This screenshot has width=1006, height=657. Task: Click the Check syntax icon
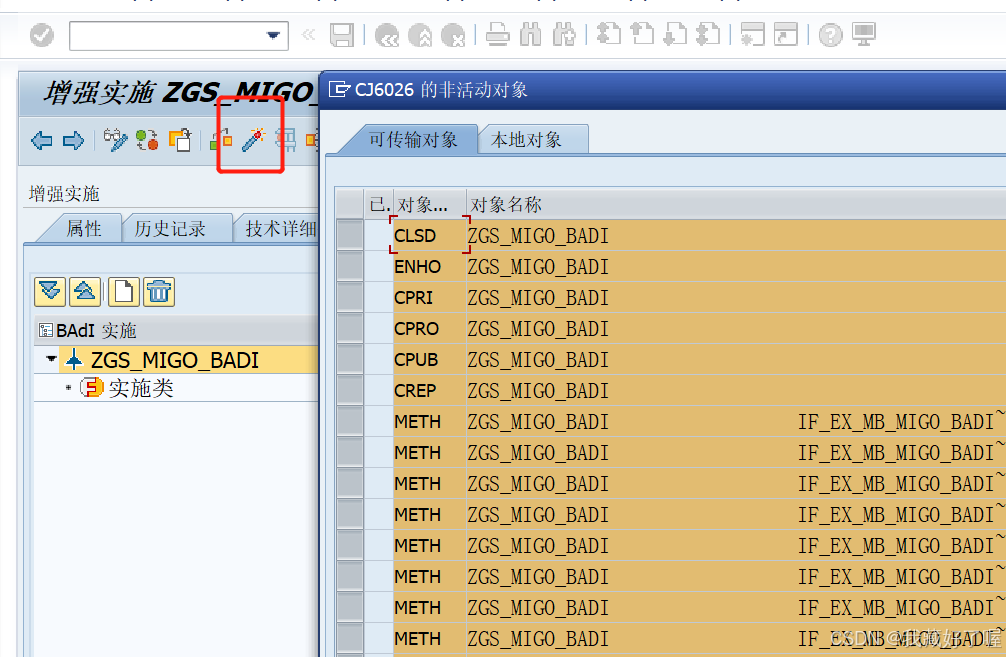(x=221, y=139)
